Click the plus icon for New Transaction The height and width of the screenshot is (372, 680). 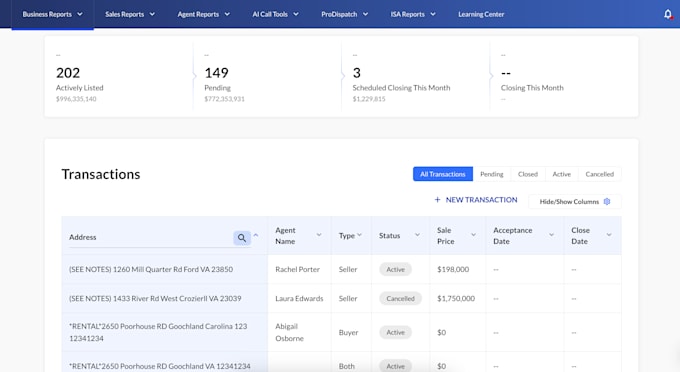437,199
